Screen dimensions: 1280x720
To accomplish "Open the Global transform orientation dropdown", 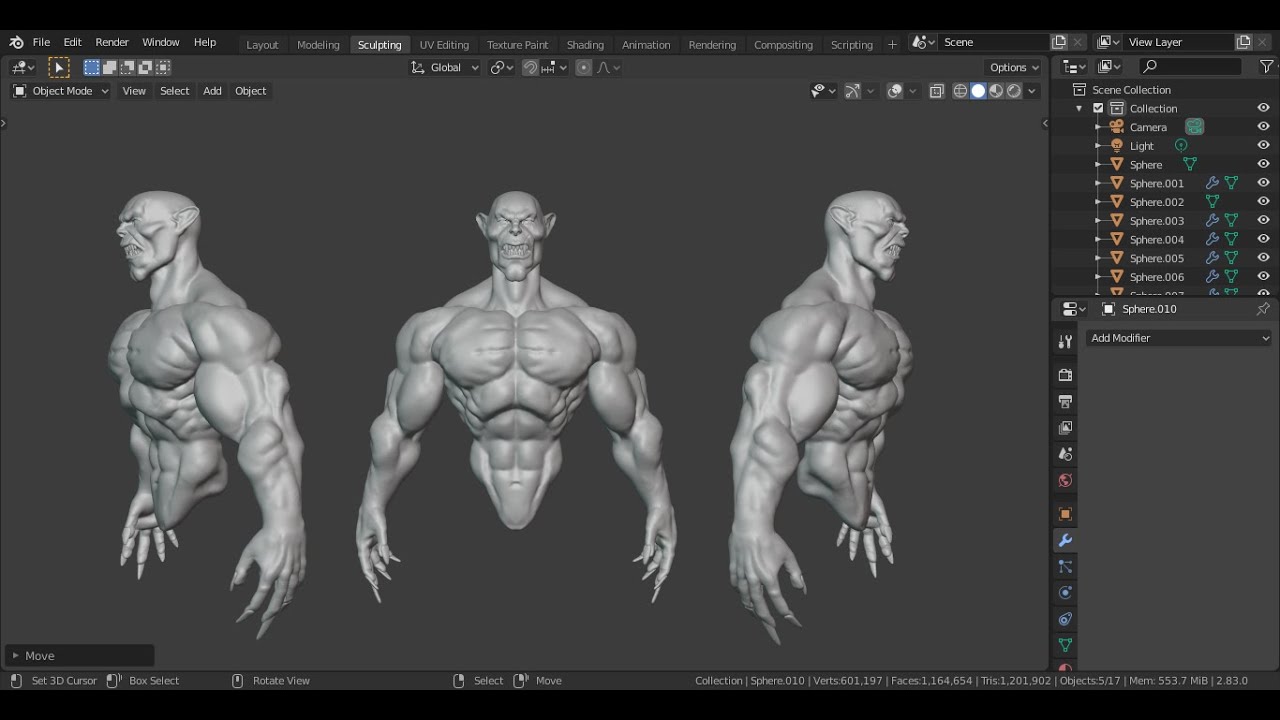I will click(445, 67).
